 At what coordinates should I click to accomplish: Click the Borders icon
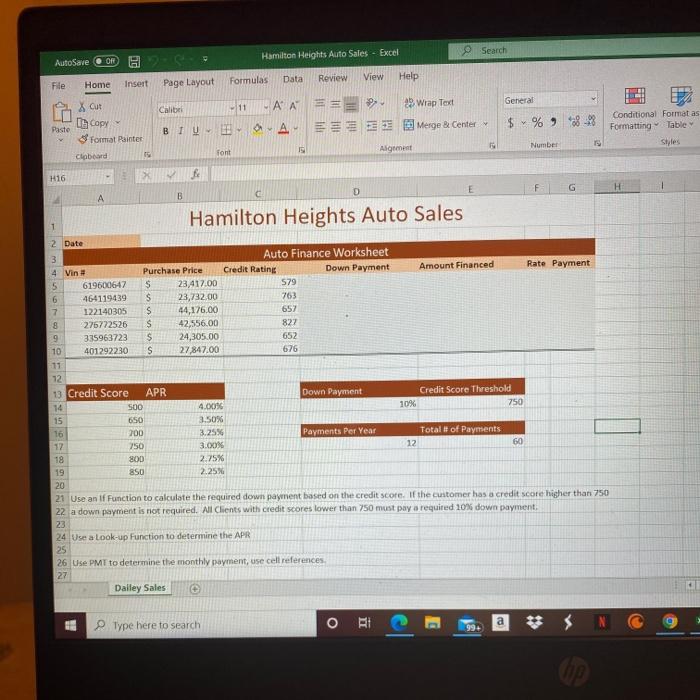click(x=226, y=129)
